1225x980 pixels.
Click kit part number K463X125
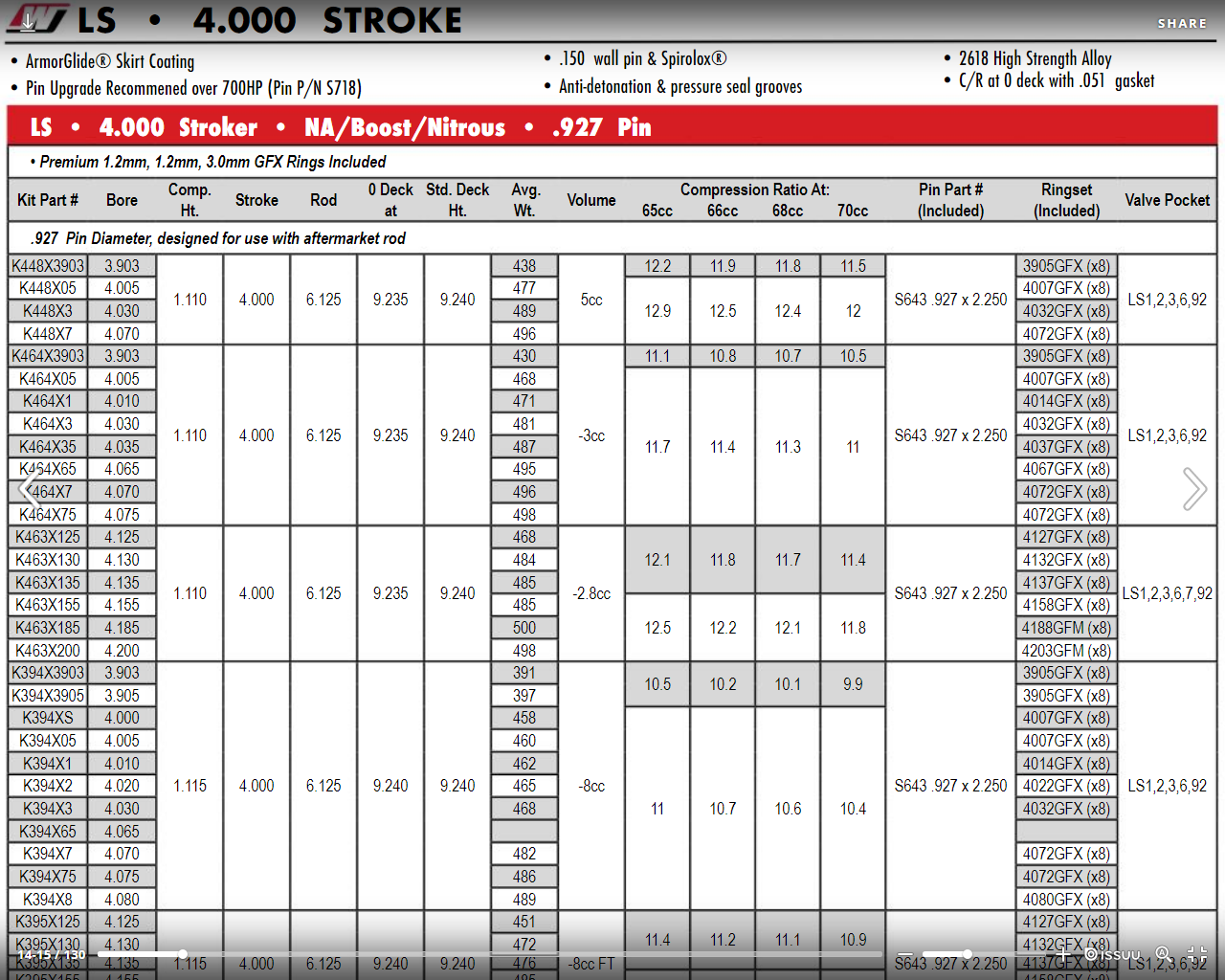pyautogui.click(x=48, y=537)
